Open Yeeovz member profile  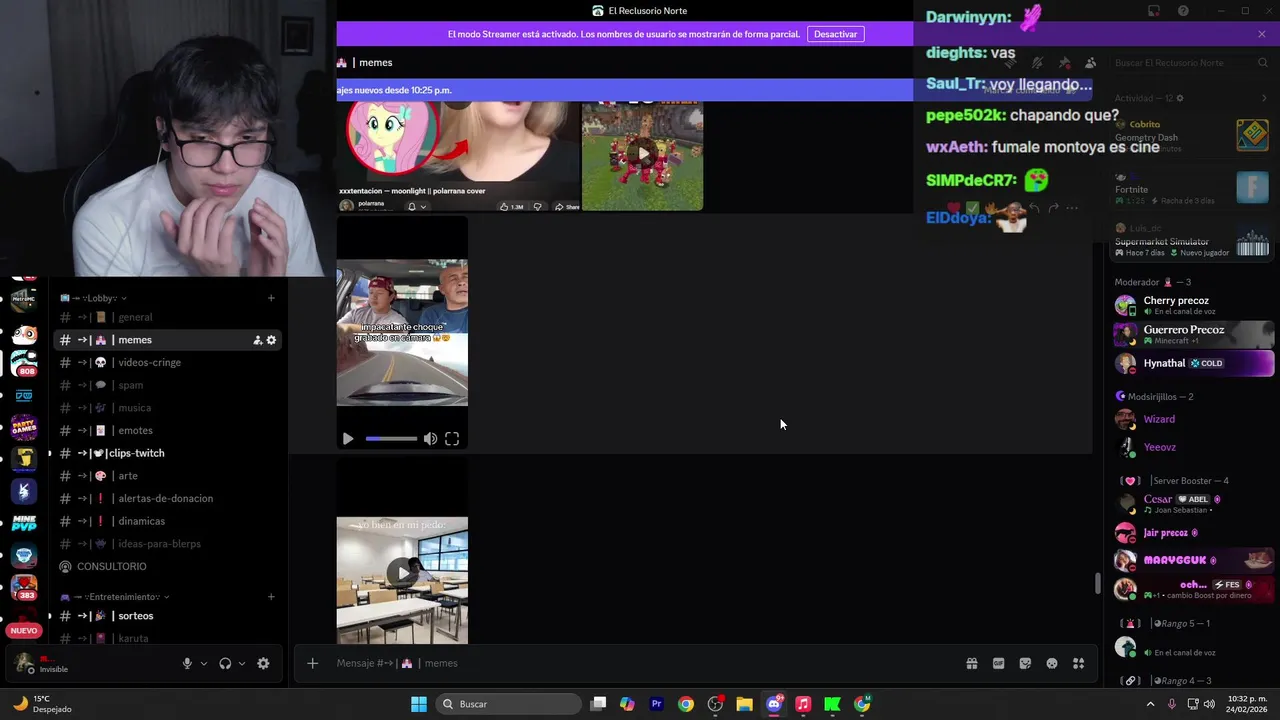(1192, 447)
